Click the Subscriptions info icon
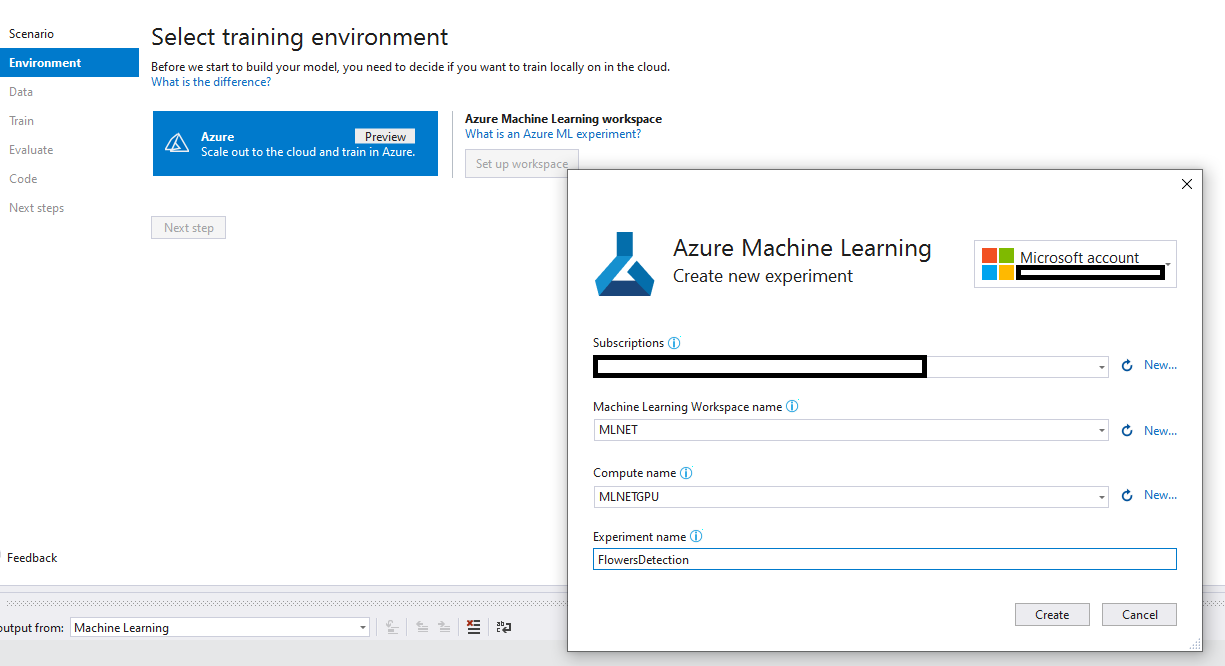Screen dimensions: 1225x666 point(674,343)
